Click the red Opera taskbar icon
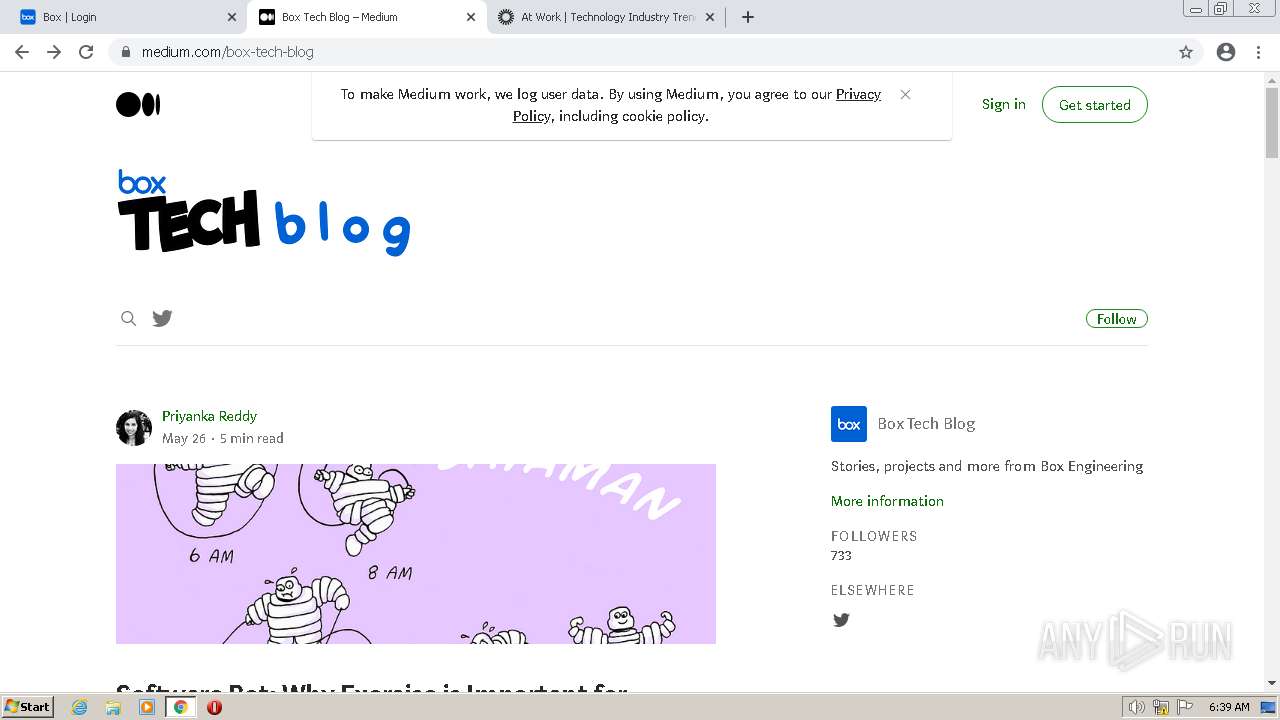The height and width of the screenshot is (720, 1280). [x=214, y=707]
